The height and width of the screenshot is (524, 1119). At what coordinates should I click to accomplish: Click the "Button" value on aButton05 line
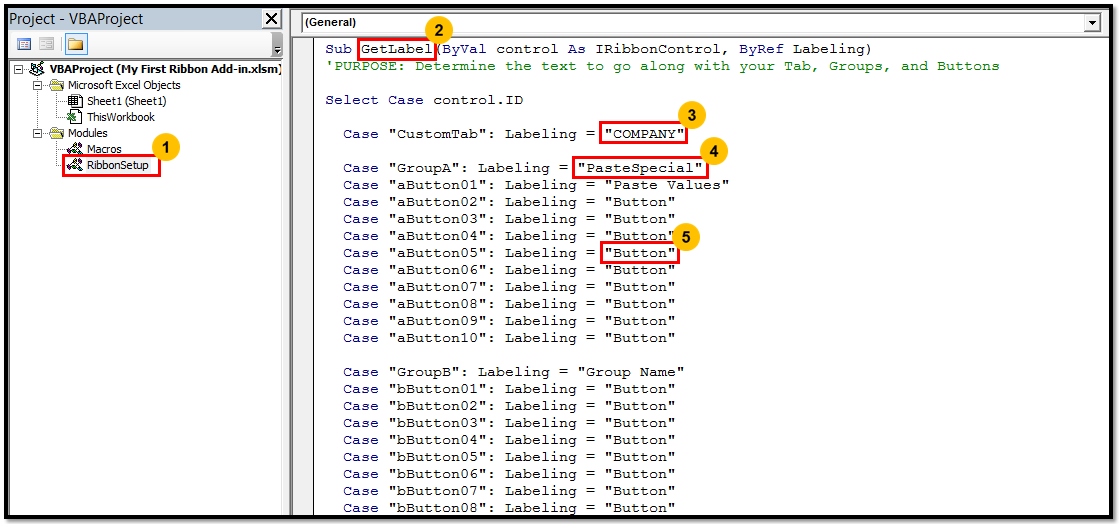639,253
